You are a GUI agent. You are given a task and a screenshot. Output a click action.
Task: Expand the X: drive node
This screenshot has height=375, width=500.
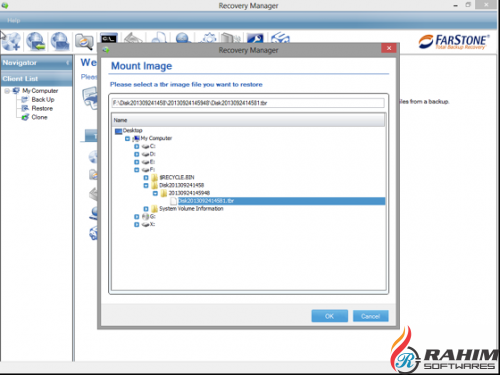137,225
